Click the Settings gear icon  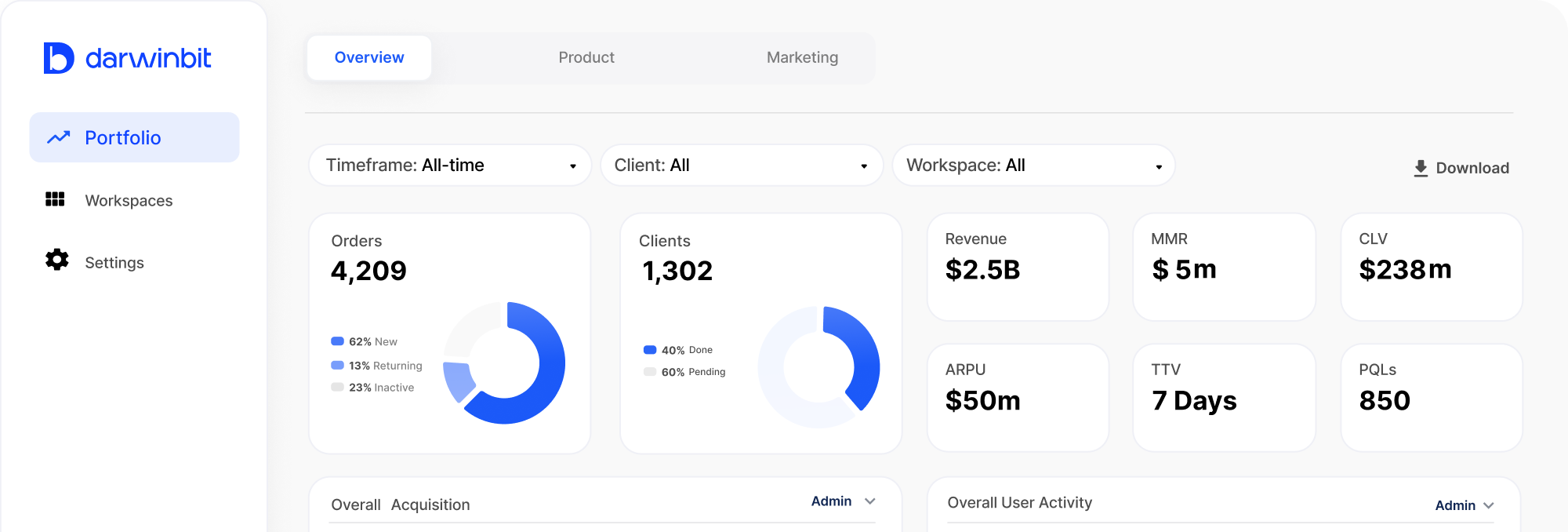(56, 260)
